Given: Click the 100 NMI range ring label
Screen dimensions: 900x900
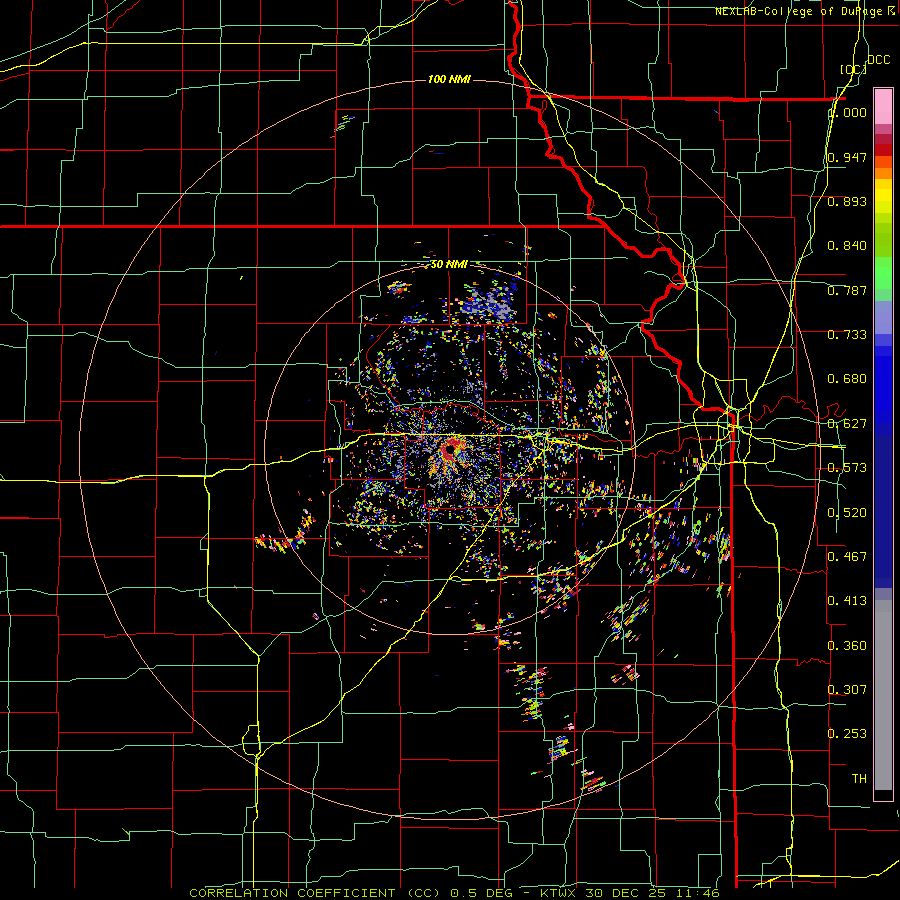Looking at the screenshot, I should [x=449, y=79].
